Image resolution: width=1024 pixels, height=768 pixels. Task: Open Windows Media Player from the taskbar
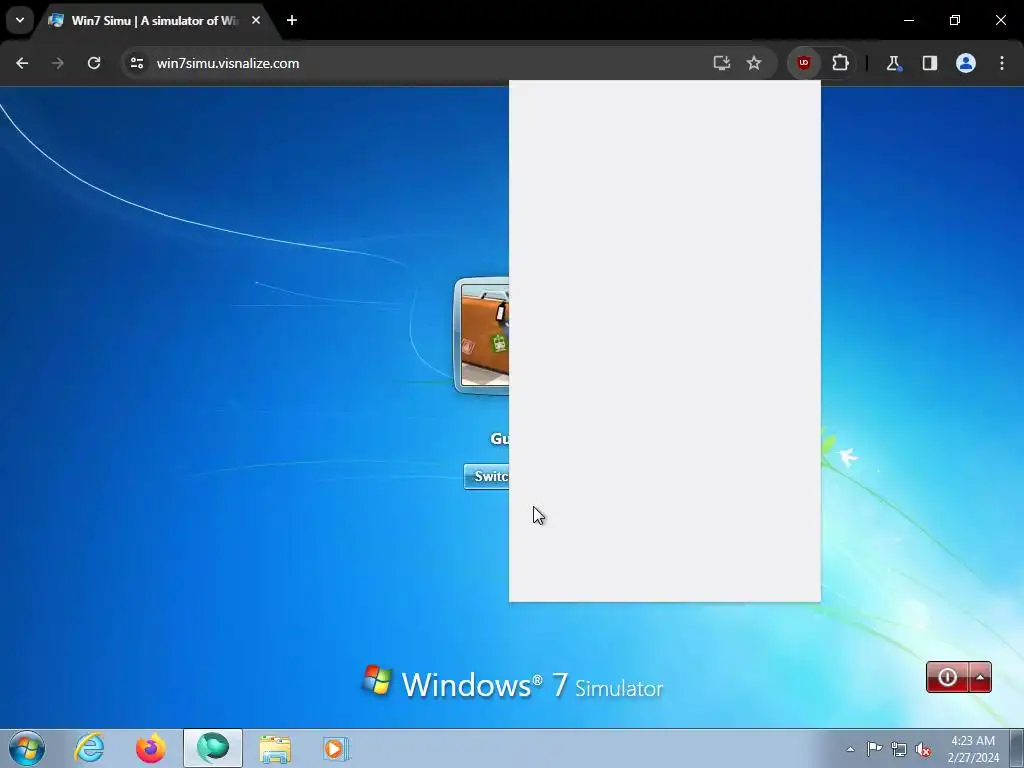pyautogui.click(x=336, y=748)
